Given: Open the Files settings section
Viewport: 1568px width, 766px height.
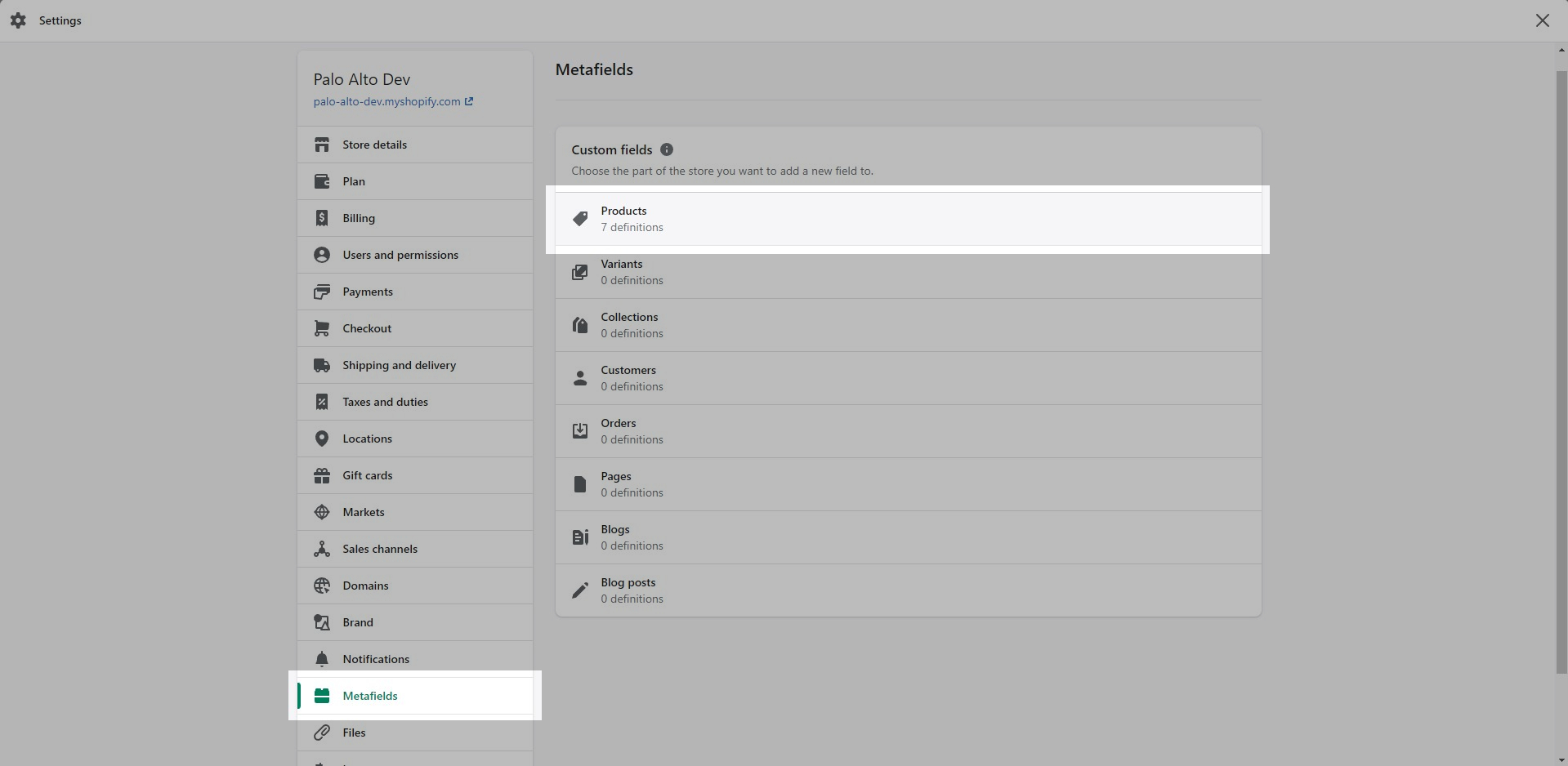Looking at the screenshot, I should [354, 733].
